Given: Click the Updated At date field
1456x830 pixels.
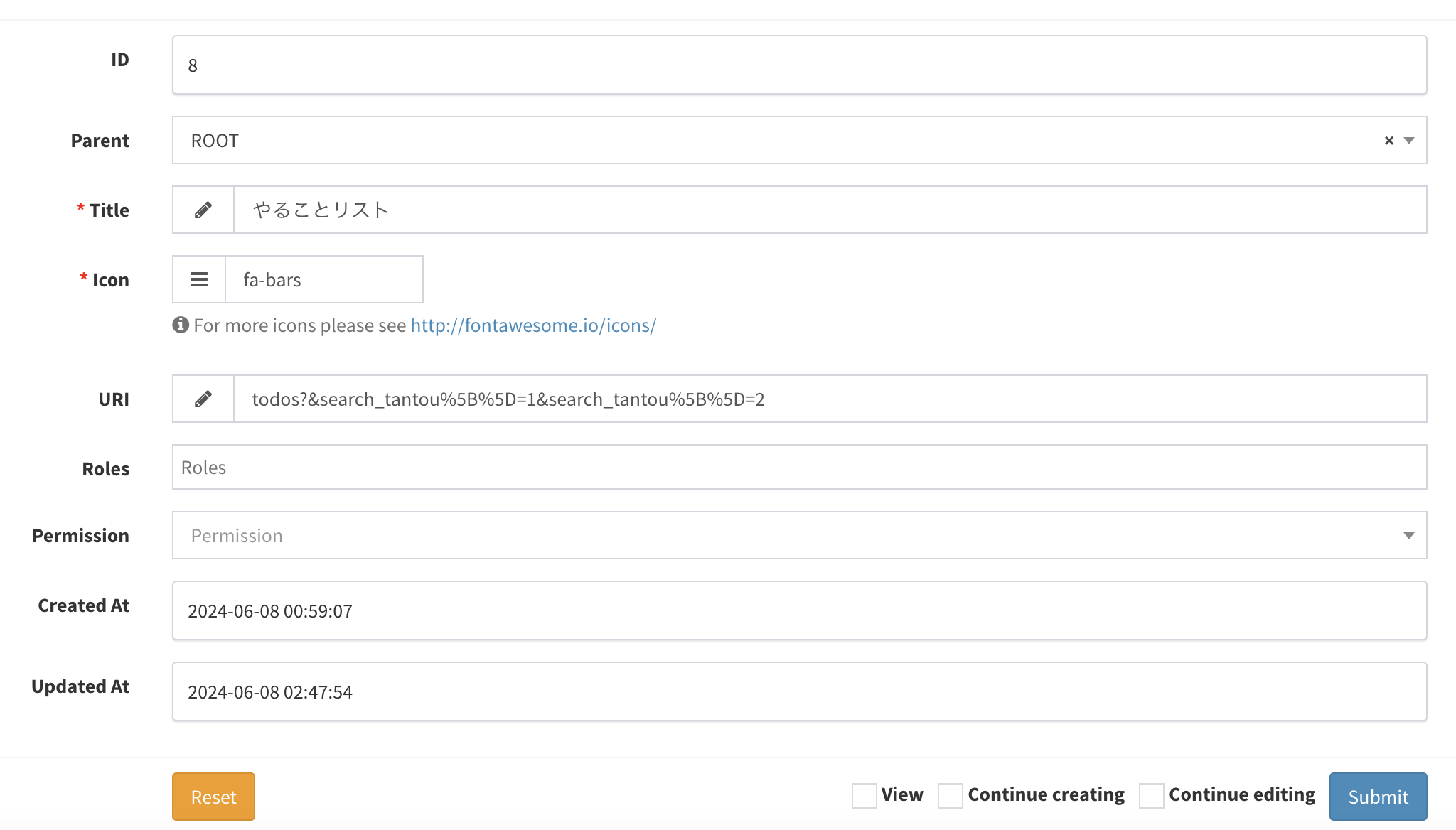Looking at the screenshot, I should coord(799,691).
